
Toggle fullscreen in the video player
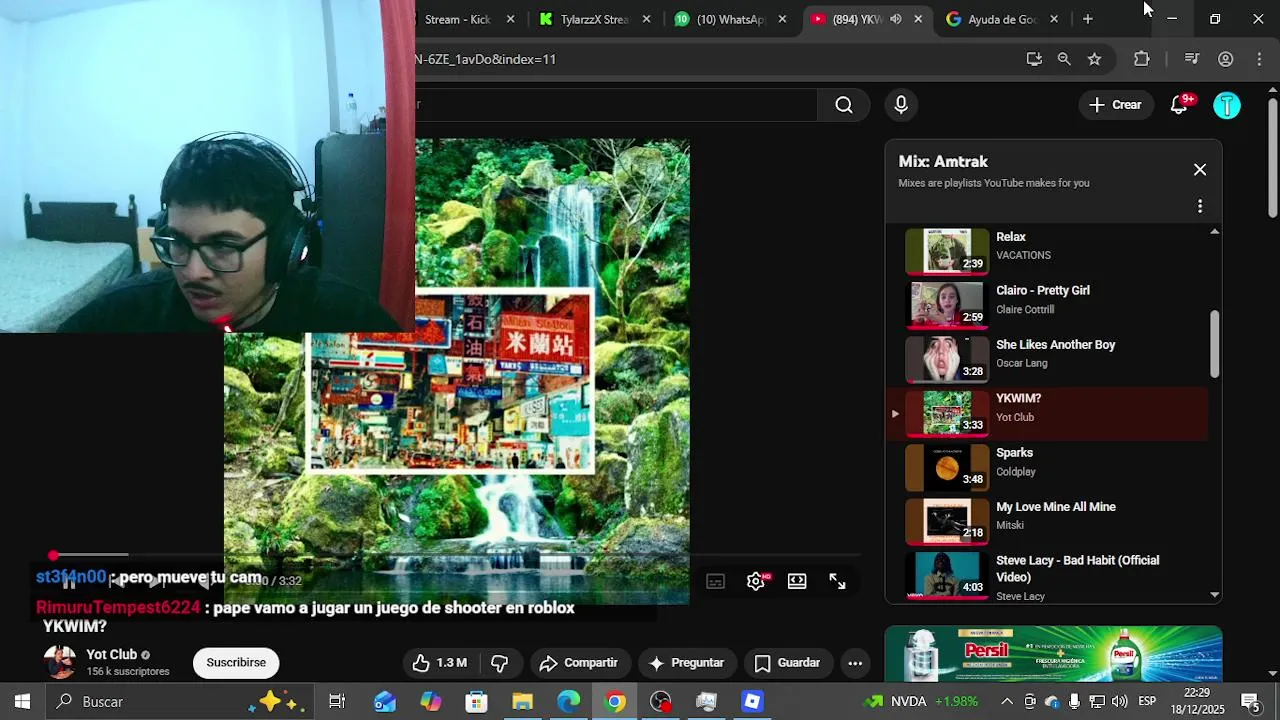tap(837, 581)
